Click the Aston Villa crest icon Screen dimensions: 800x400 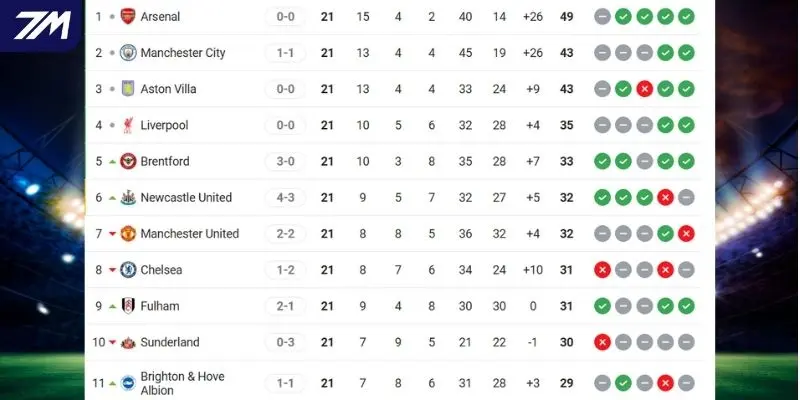click(128, 89)
